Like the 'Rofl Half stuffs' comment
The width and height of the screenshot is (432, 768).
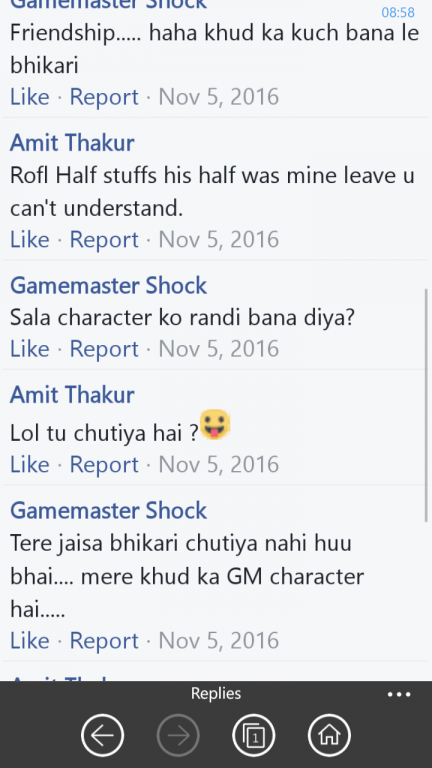[x=30, y=240]
